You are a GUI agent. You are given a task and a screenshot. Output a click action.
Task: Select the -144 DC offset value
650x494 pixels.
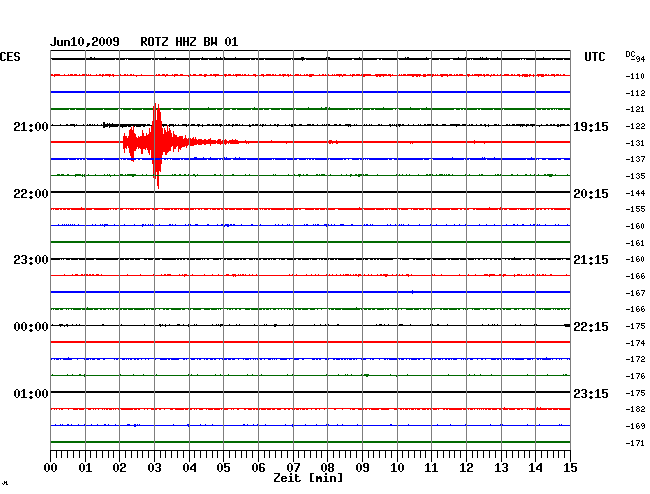[x=635, y=193]
